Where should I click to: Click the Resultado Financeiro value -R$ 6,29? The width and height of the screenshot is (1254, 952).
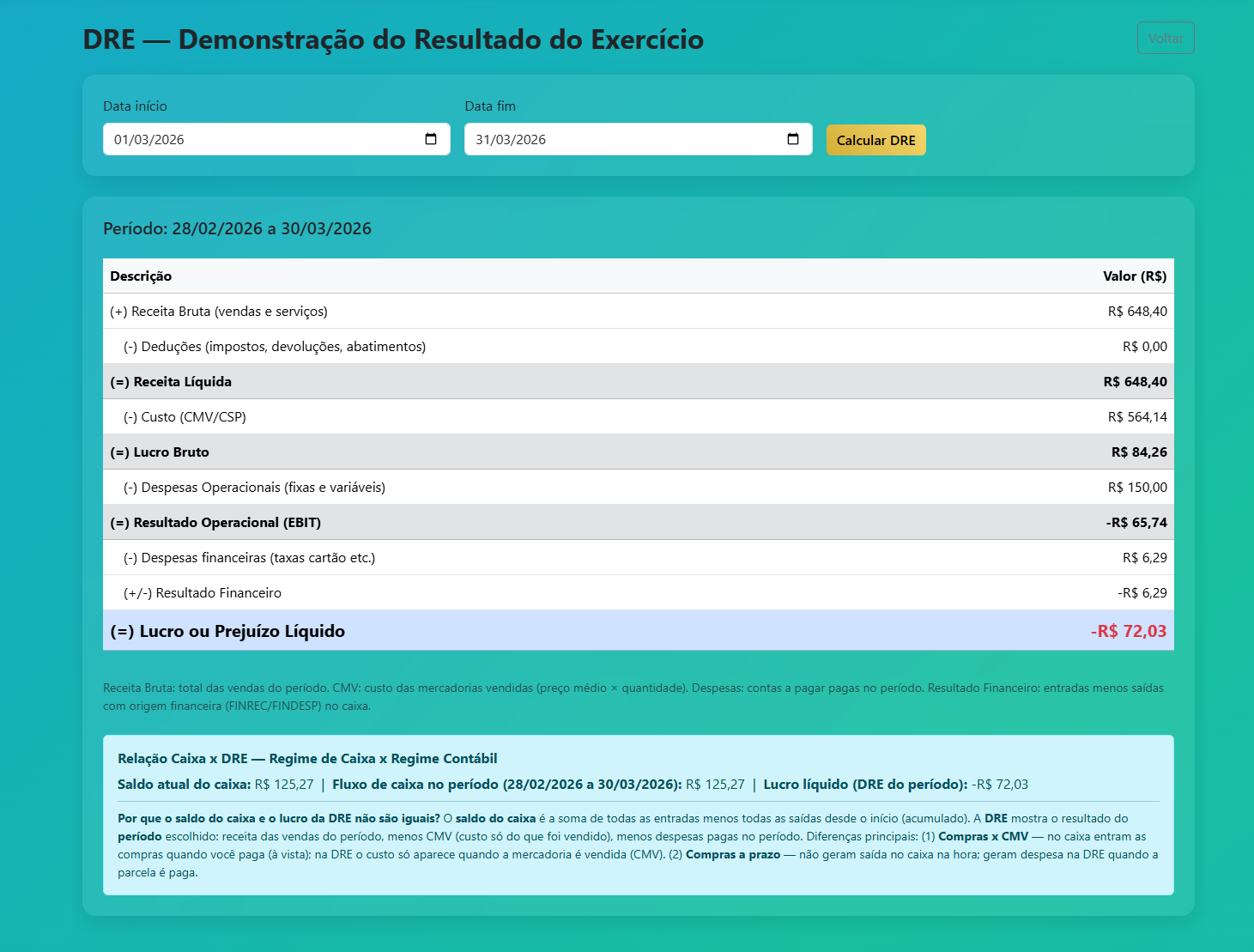pyautogui.click(x=1142, y=593)
